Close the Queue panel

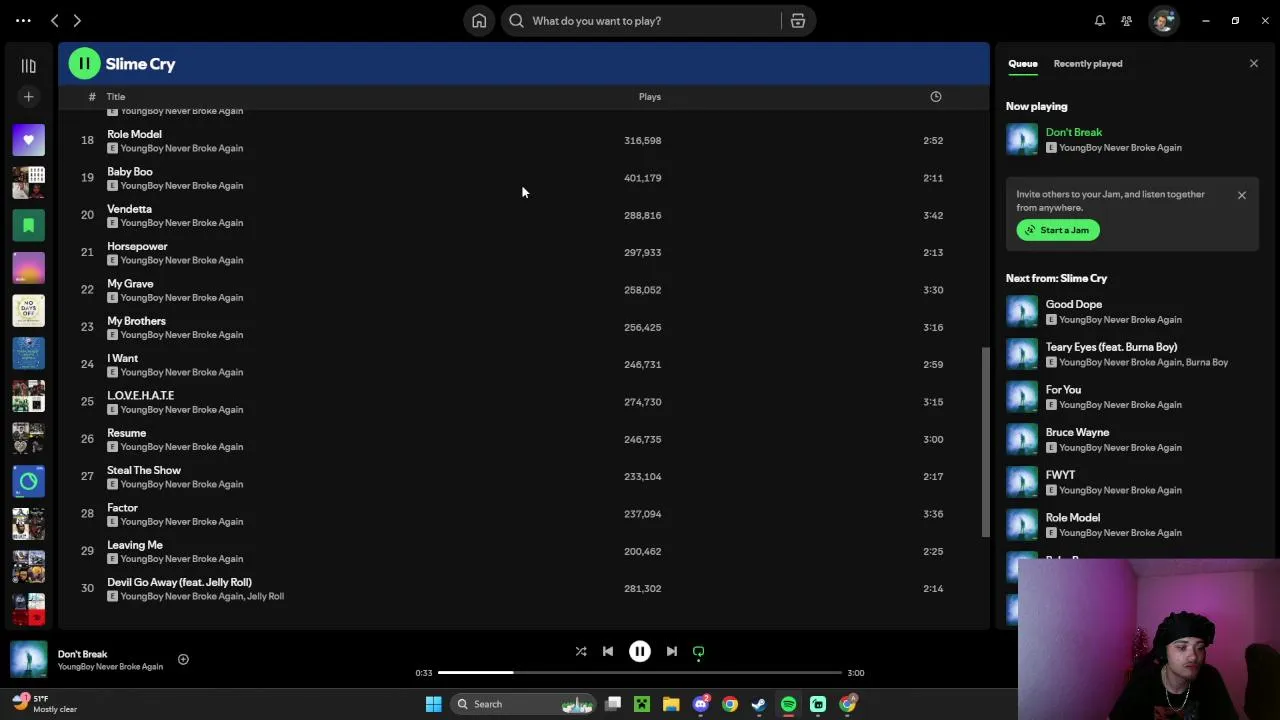pos(1253,64)
